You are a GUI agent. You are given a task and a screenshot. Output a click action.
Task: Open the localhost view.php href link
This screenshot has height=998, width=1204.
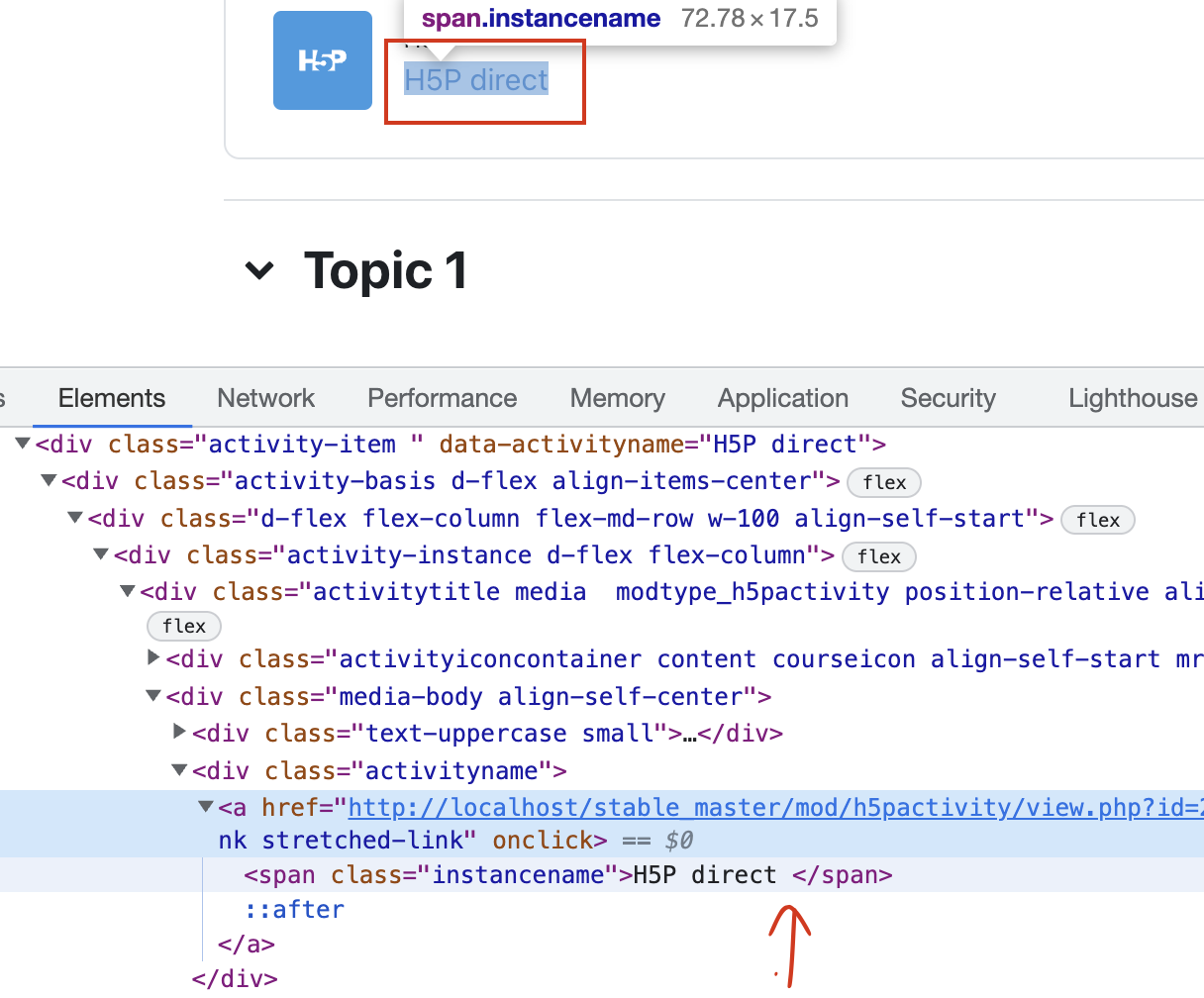(775, 808)
